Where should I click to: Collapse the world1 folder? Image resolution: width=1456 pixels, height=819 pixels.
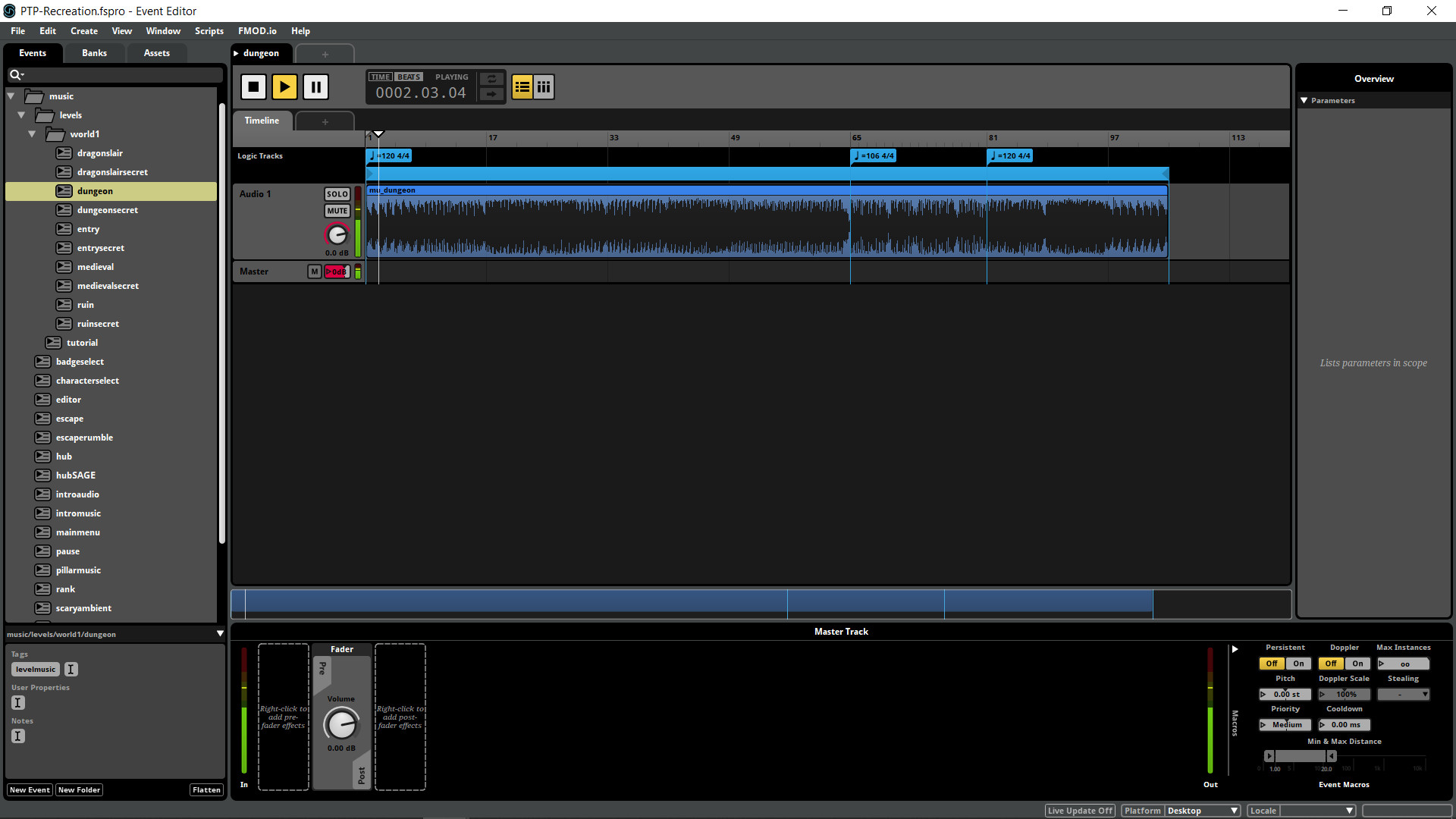click(32, 133)
